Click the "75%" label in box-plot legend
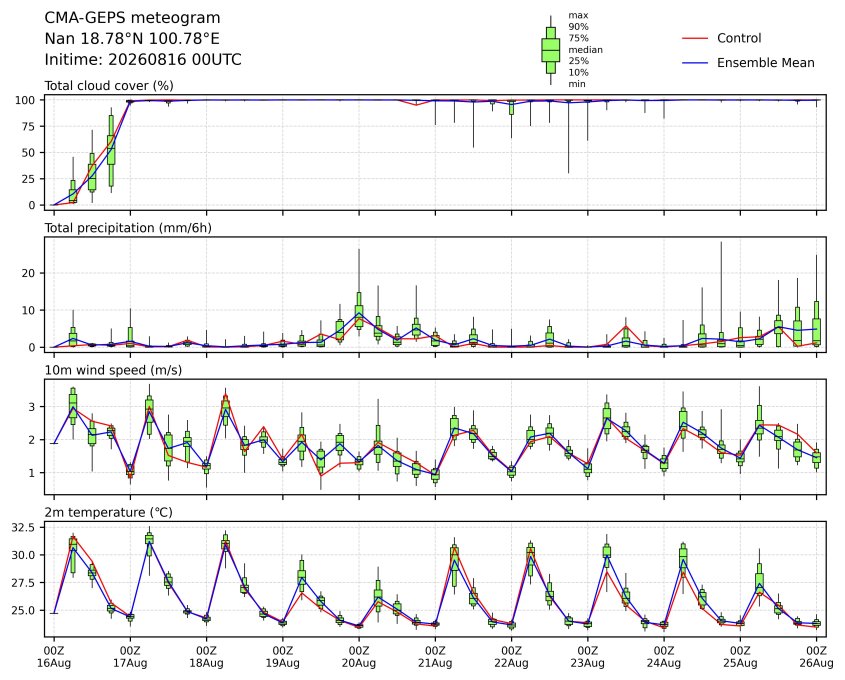Screen dimensions: 845x680 pos(578,38)
